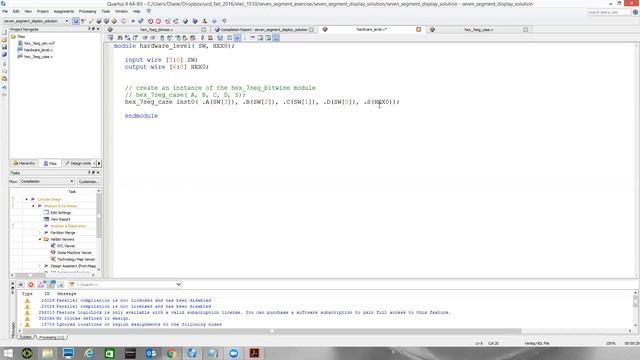Viewport: 640px width, 360px height.
Task: Click the Pin Planner icon beside project dropdown
Action: tap(76, 21)
